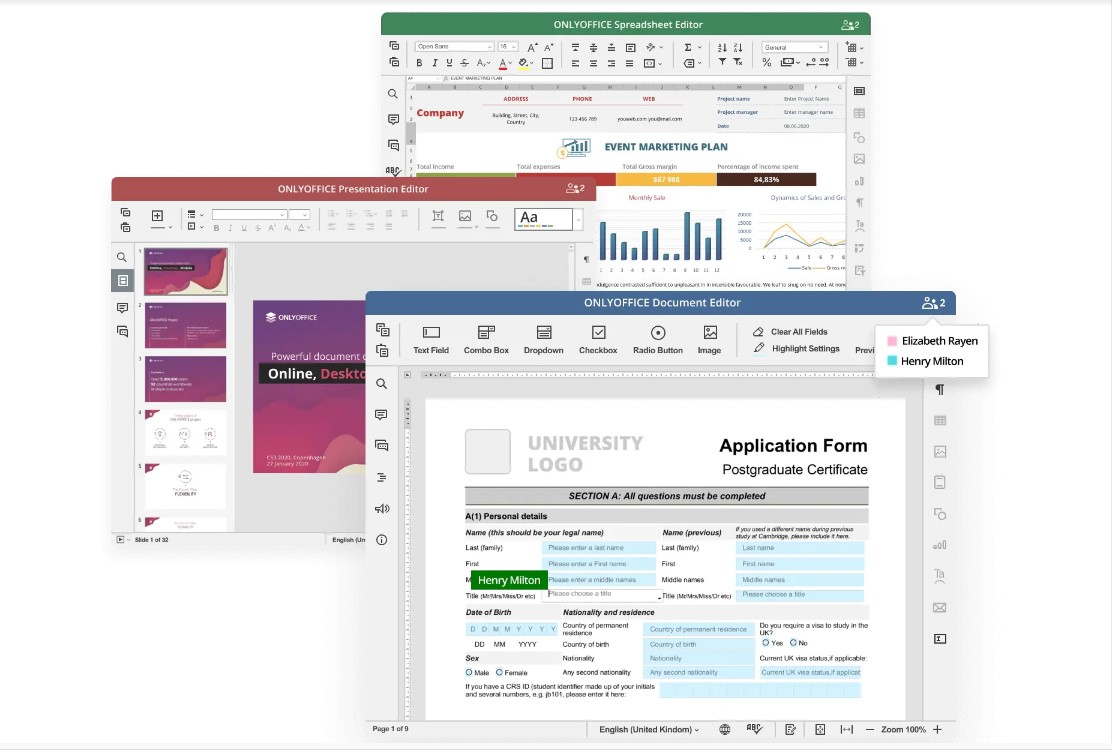Insert an Image form field
The height and width of the screenshot is (750, 1112).
click(x=709, y=340)
